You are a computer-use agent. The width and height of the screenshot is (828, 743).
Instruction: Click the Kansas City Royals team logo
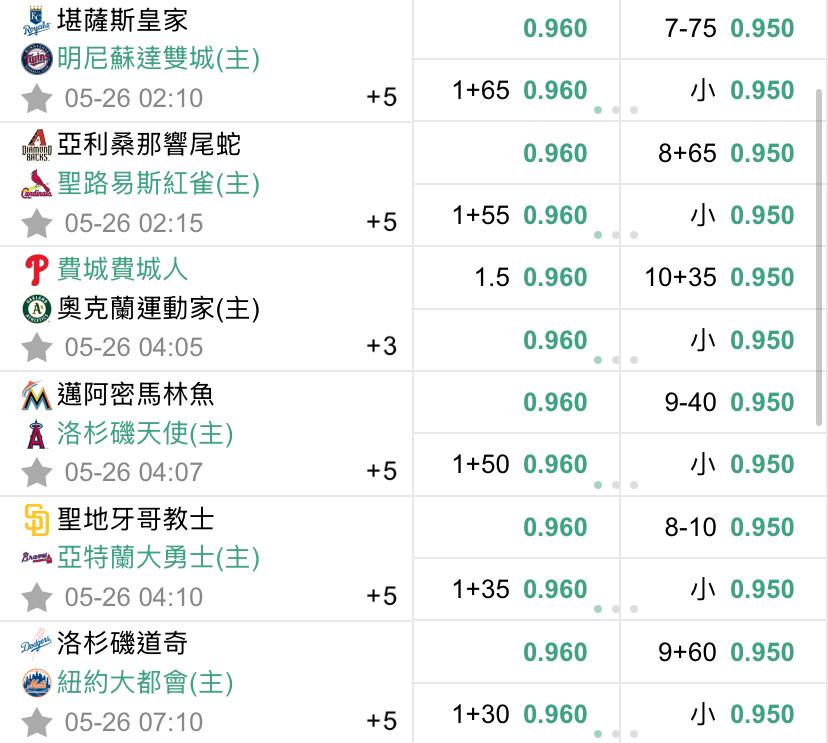(35, 21)
